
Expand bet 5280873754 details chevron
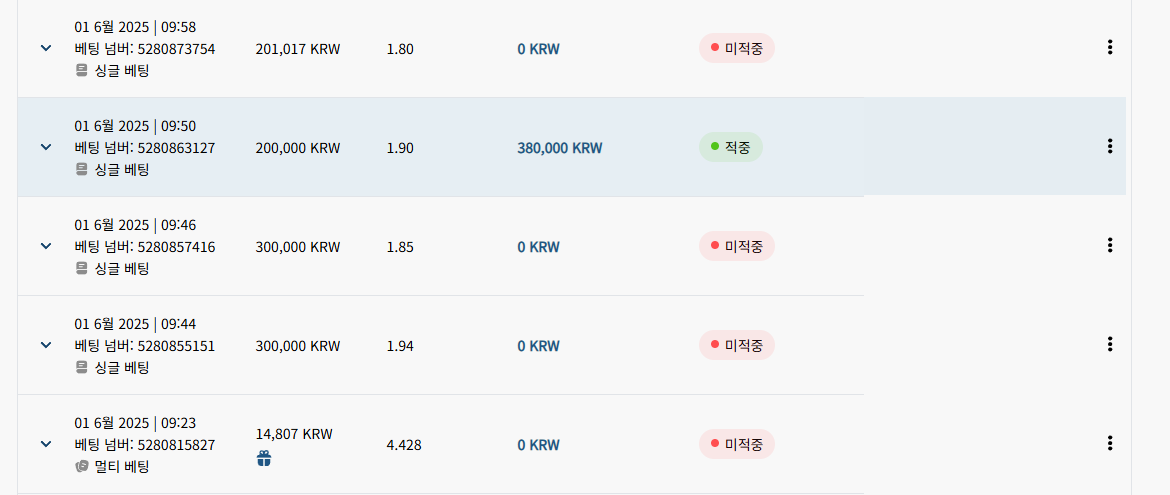(x=46, y=48)
